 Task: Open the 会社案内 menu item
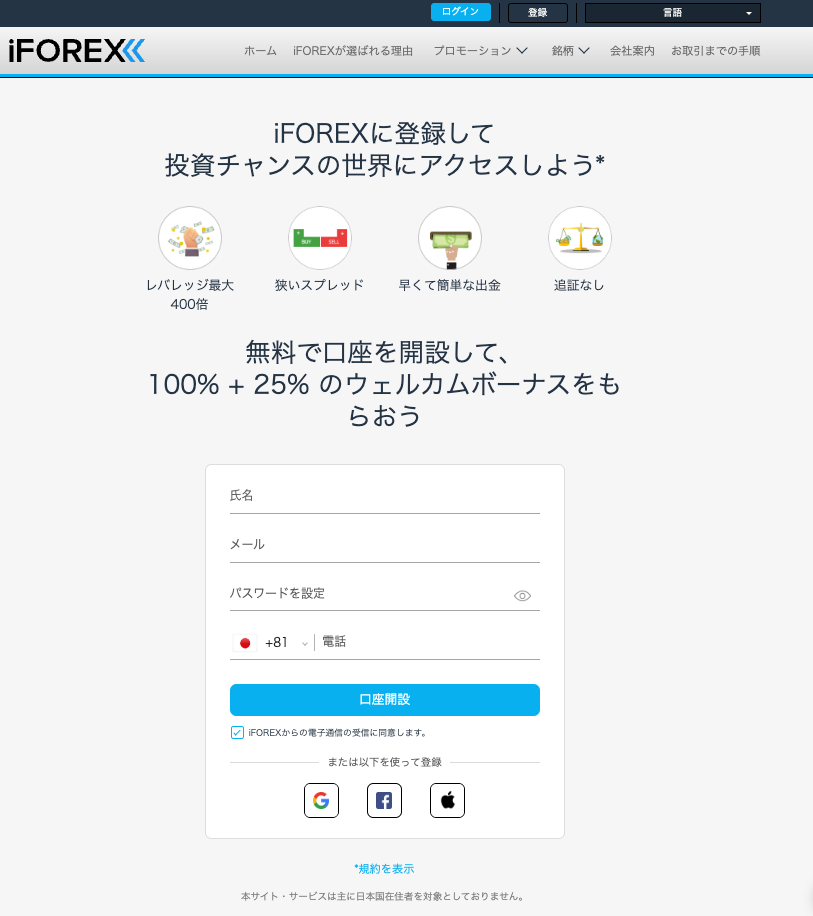632,50
